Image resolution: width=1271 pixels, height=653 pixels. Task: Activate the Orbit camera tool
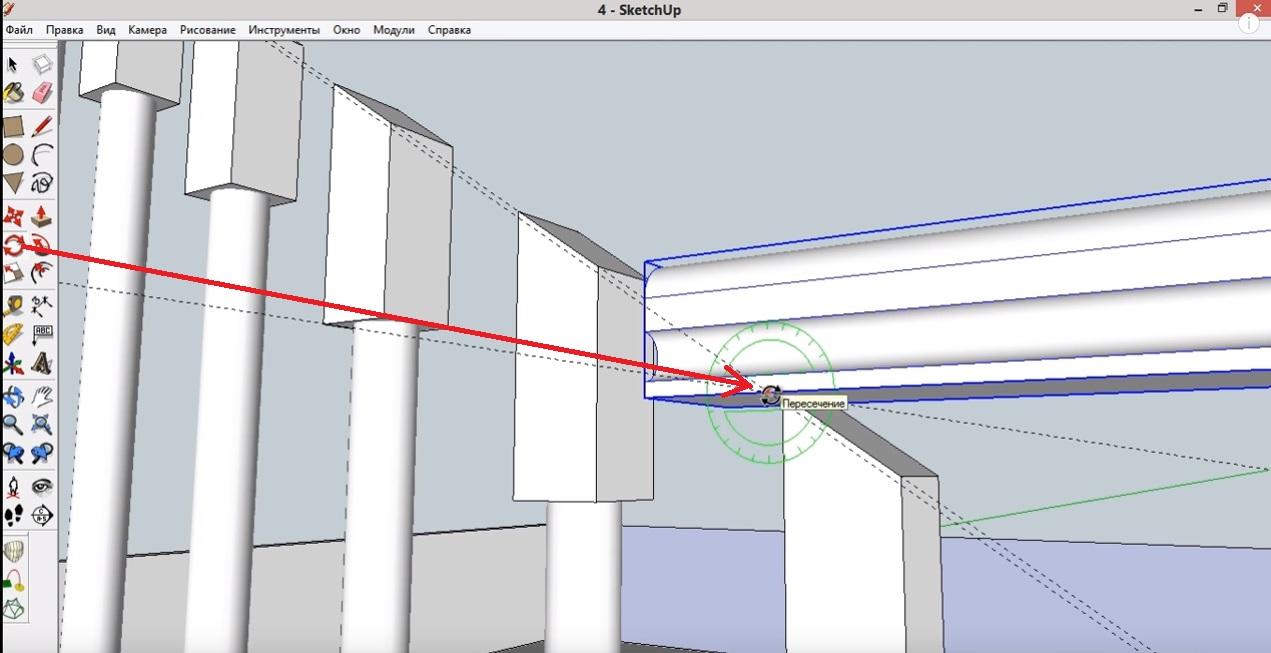click(13, 396)
